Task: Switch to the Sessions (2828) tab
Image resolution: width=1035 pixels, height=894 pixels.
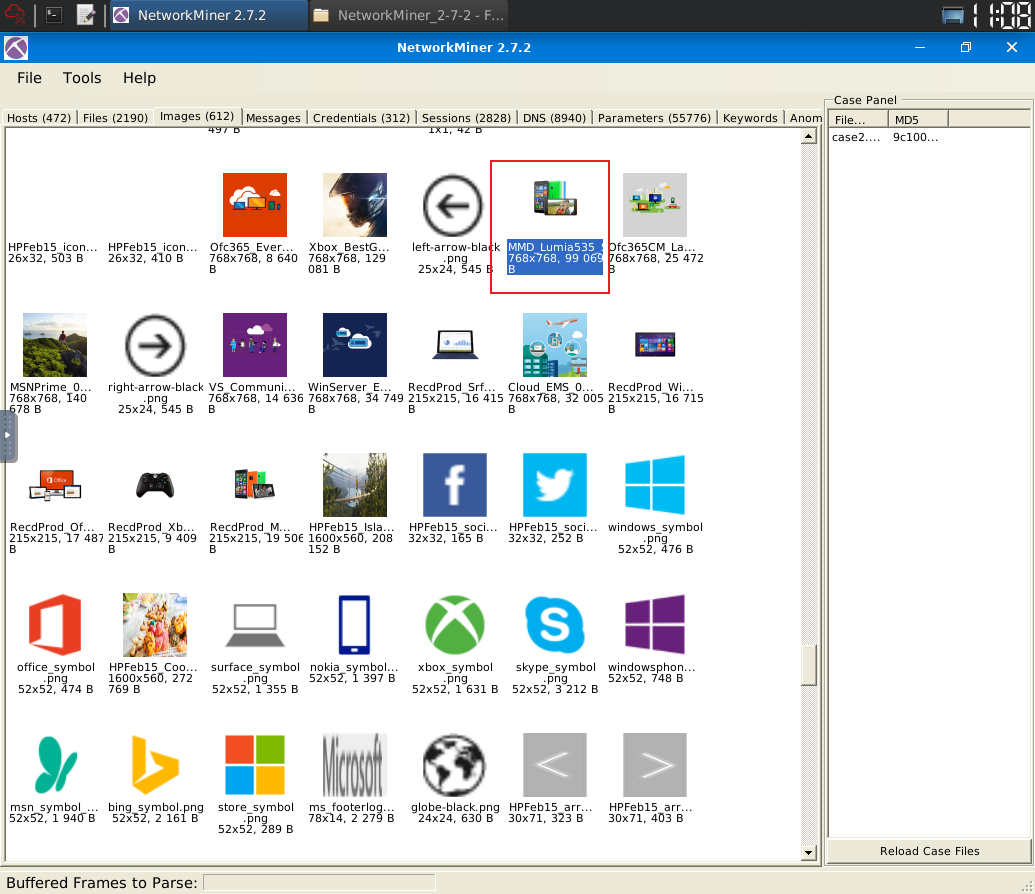Action: (466, 118)
